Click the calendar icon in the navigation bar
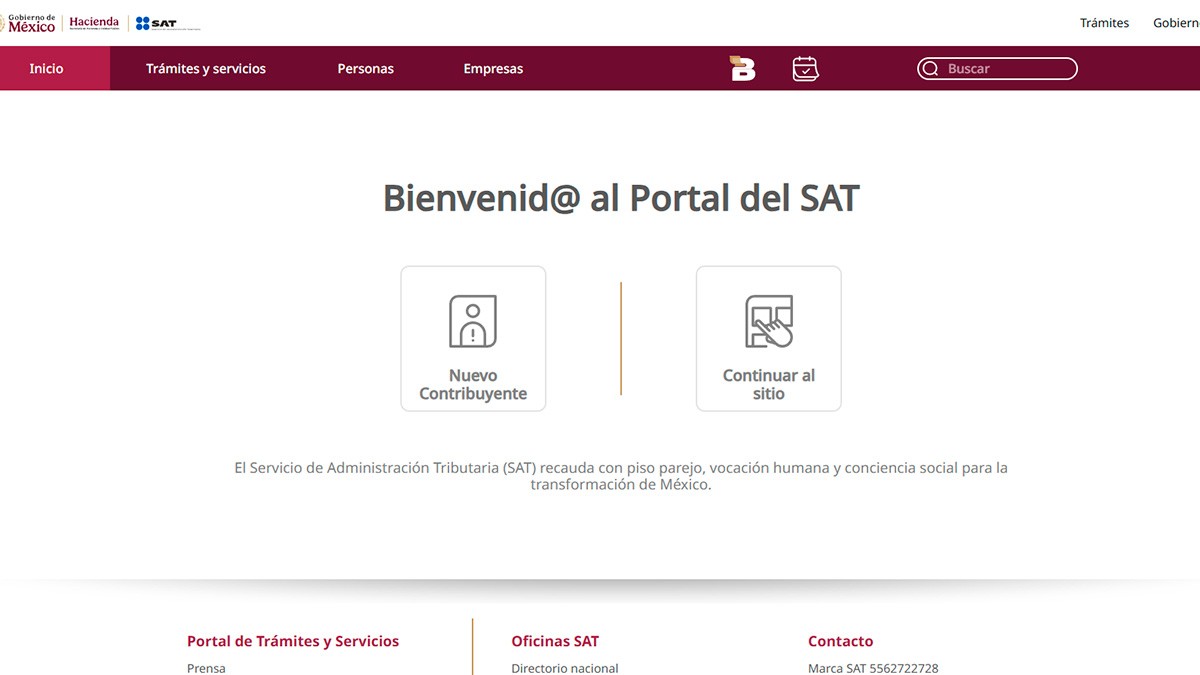 point(805,68)
